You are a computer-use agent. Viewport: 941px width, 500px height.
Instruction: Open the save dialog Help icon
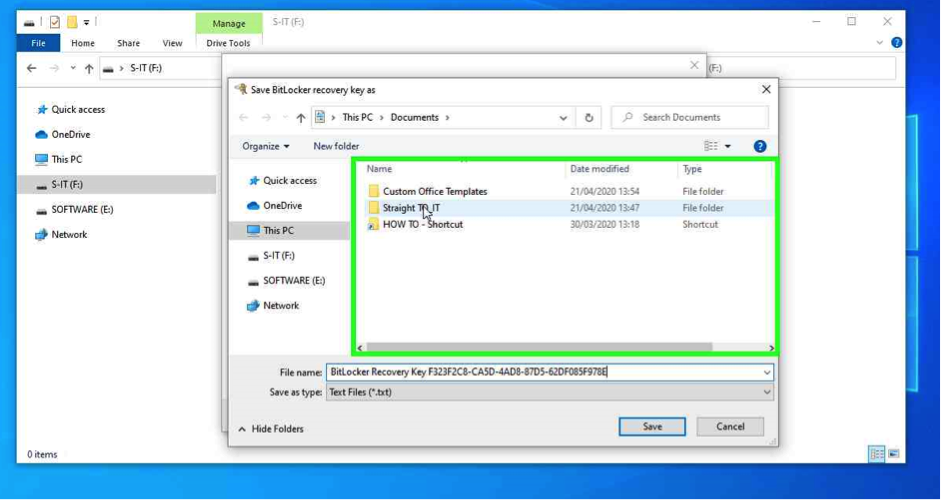[760, 146]
